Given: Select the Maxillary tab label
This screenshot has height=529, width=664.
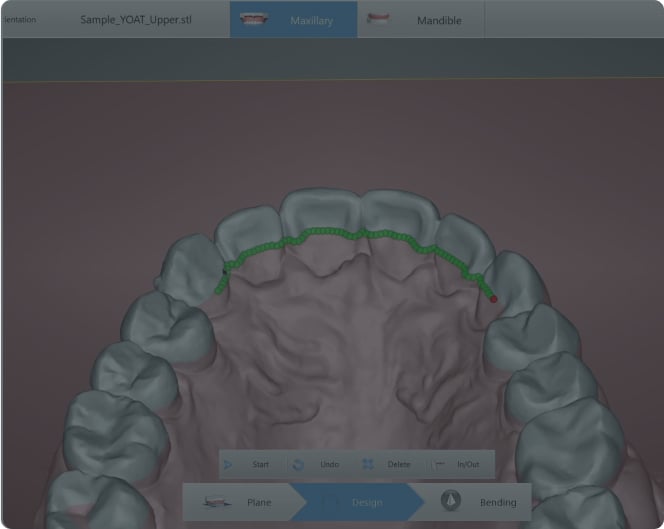Looking at the screenshot, I should click(x=311, y=20).
